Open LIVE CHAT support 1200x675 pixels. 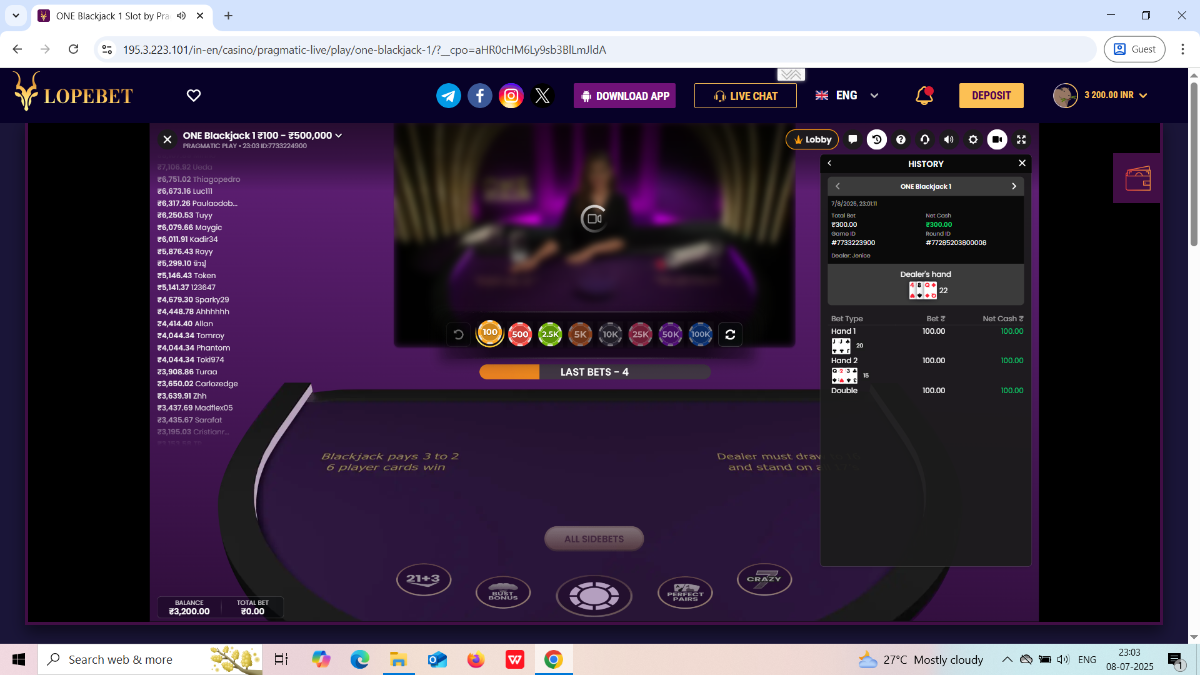click(x=745, y=96)
